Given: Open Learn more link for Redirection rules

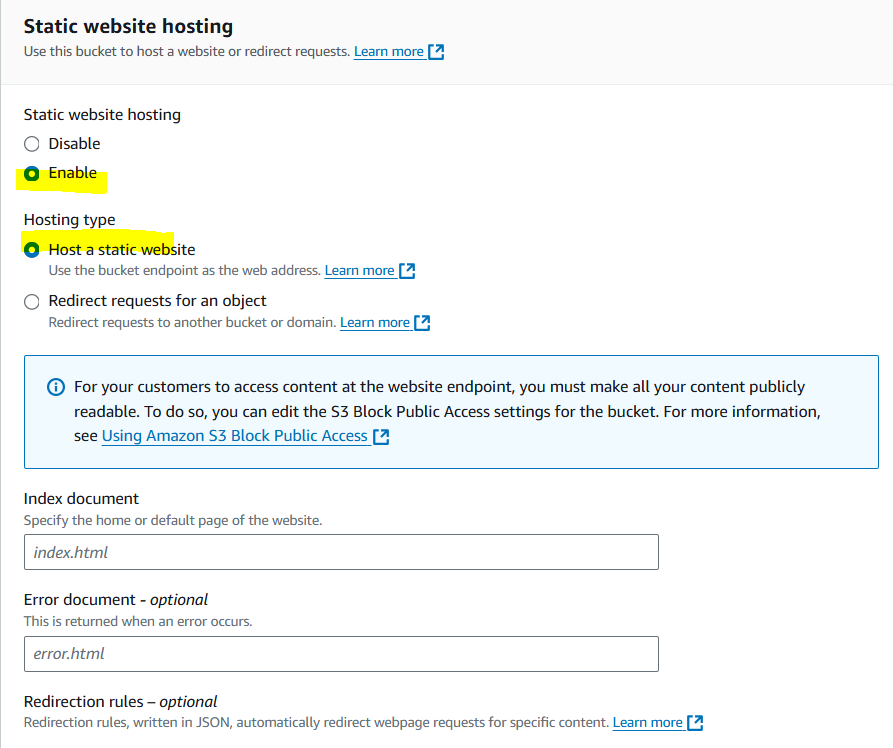Looking at the screenshot, I should pos(647,722).
